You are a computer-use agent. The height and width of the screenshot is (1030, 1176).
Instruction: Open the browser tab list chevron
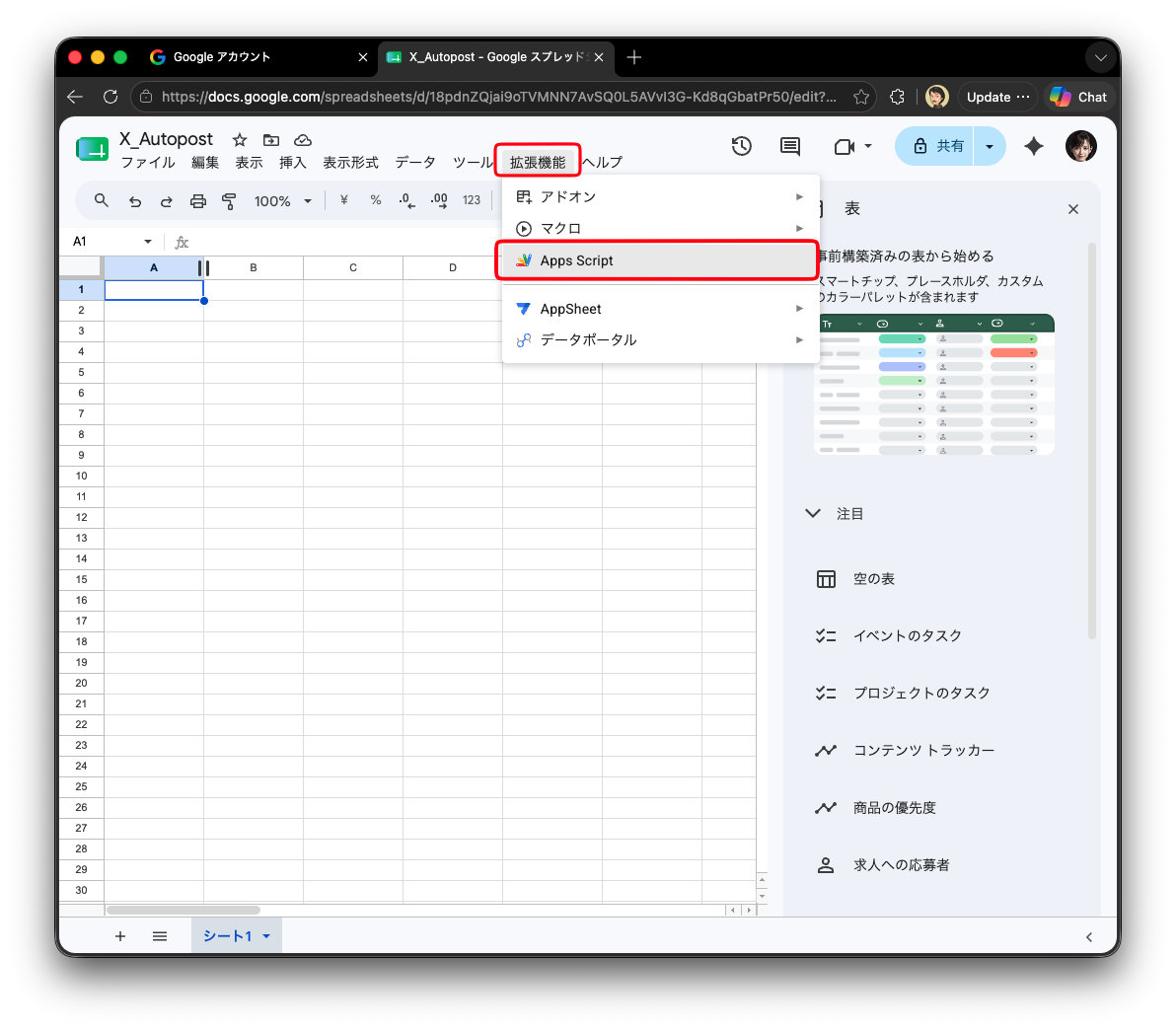click(x=1099, y=57)
